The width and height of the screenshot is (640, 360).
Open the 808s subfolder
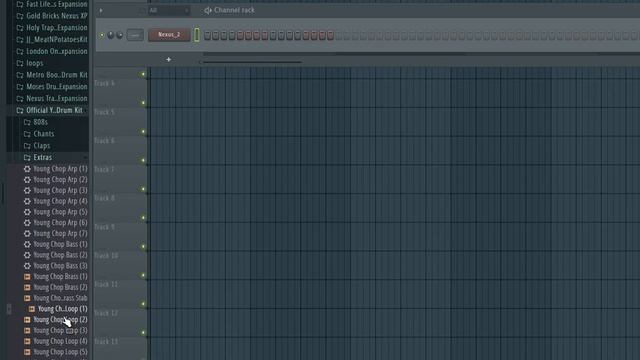[x=36, y=122]
